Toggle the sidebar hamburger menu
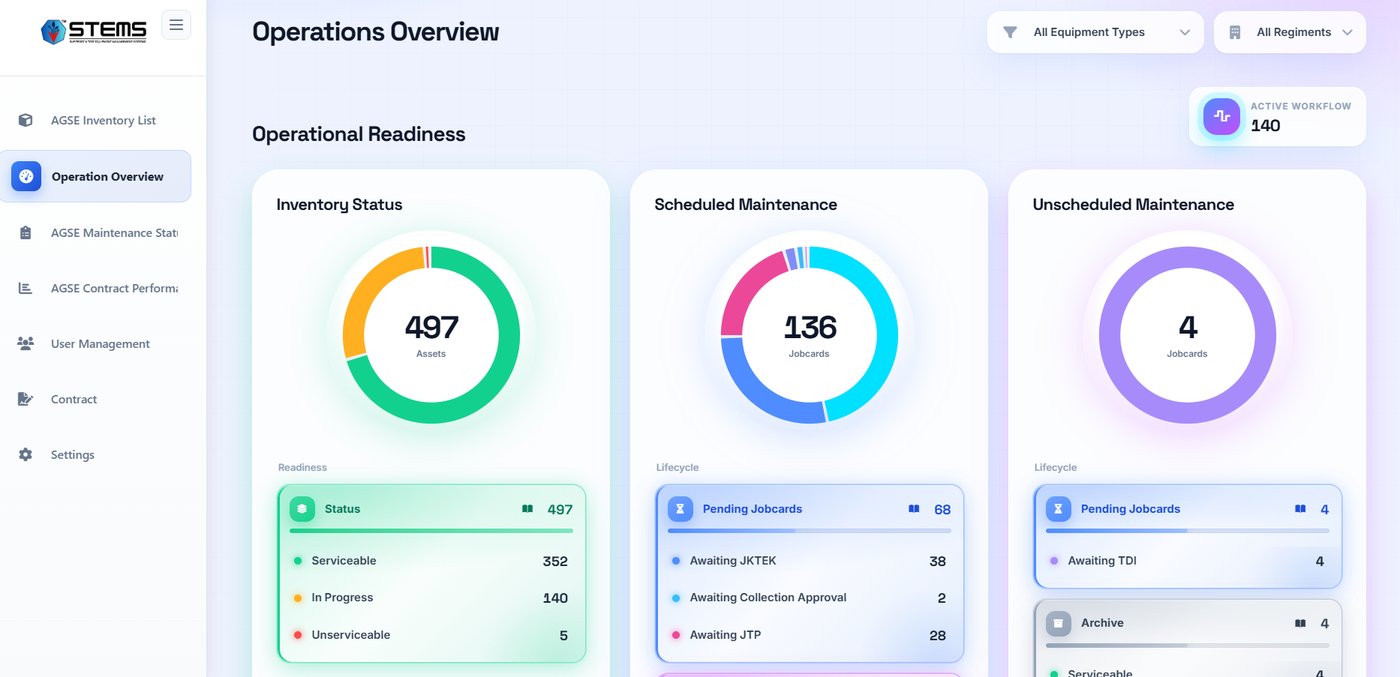 [x=176, y=25]
